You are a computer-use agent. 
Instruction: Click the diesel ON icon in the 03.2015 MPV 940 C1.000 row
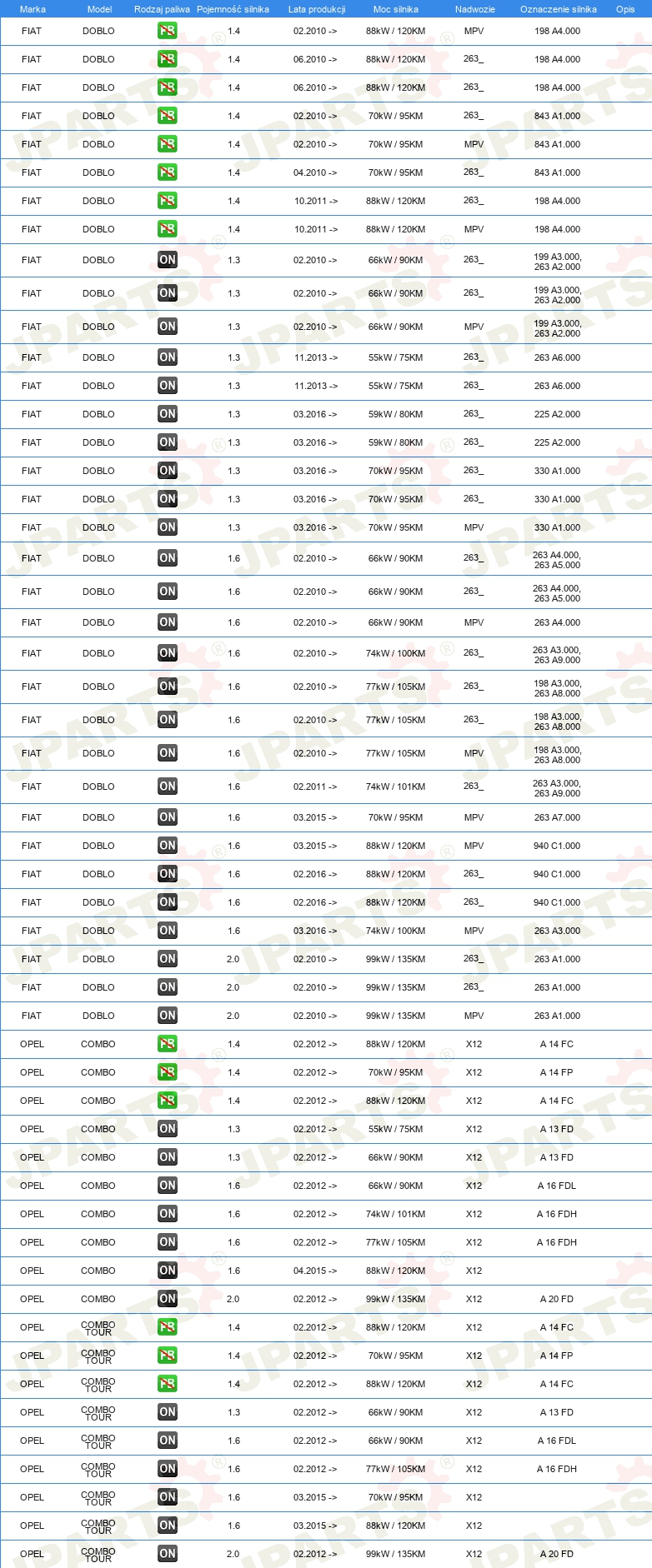(168, 846)
